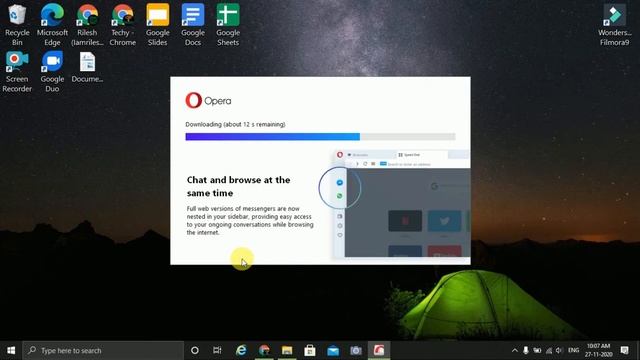Open the Camera app from taskbar
Screen dimensions: 640x360
coord(356,350)
